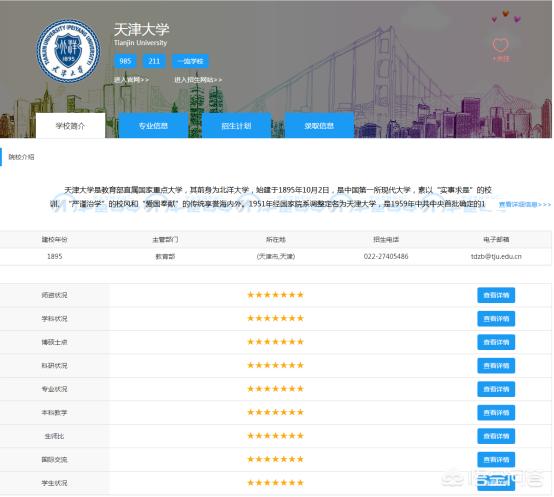This screenshot has width=554, height=497.
Task: Click the star rating for 师资状况
Action: 276,295
